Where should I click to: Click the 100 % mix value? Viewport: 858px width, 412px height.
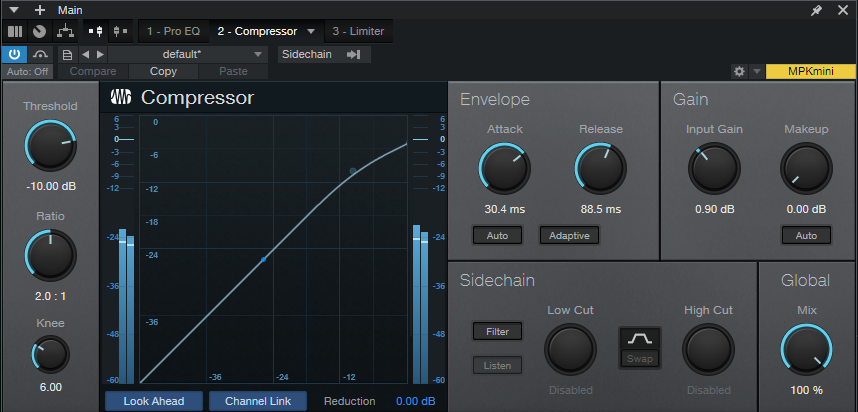coord(807,391)
